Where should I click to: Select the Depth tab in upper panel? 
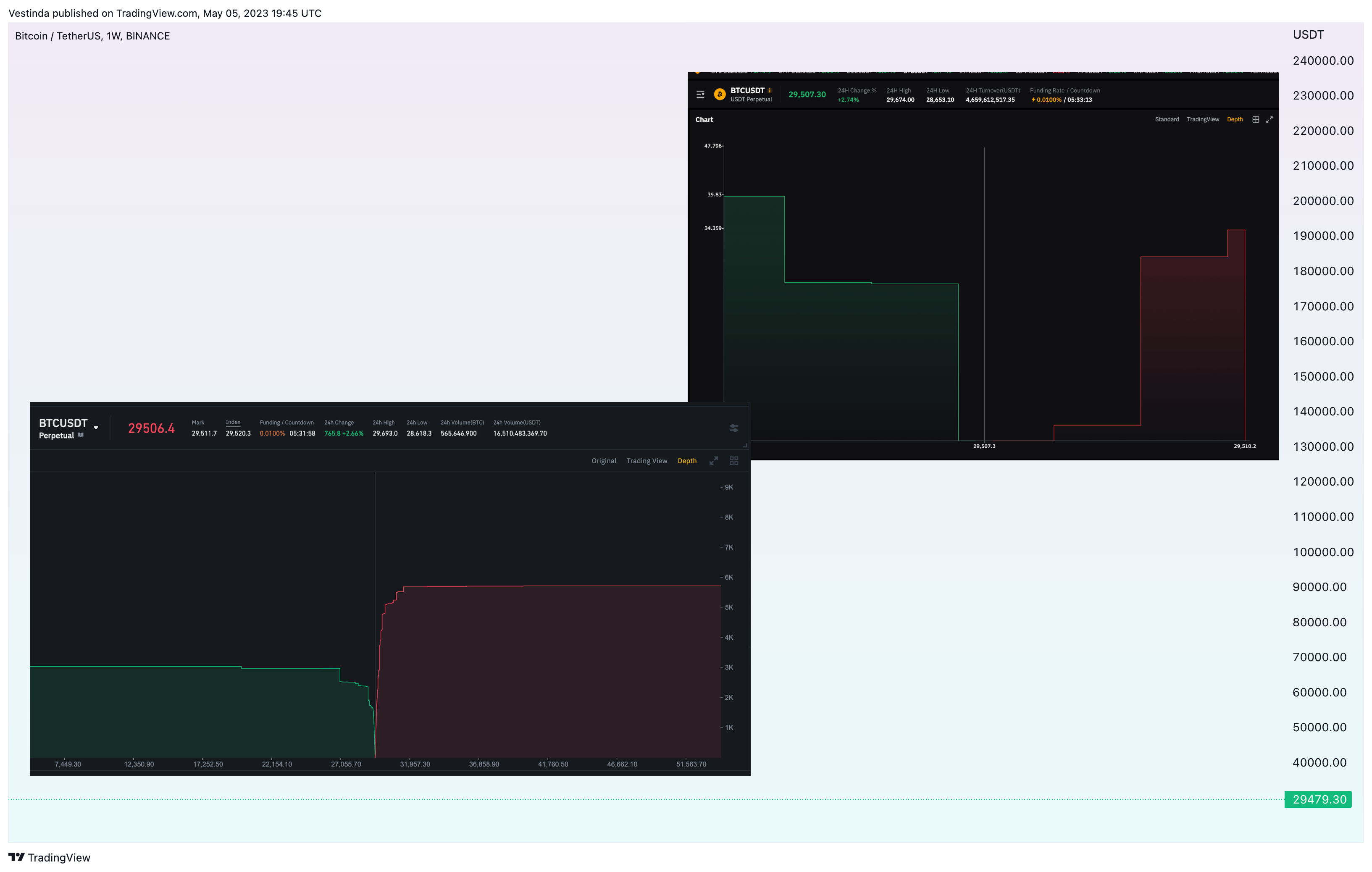point(1235,120)
